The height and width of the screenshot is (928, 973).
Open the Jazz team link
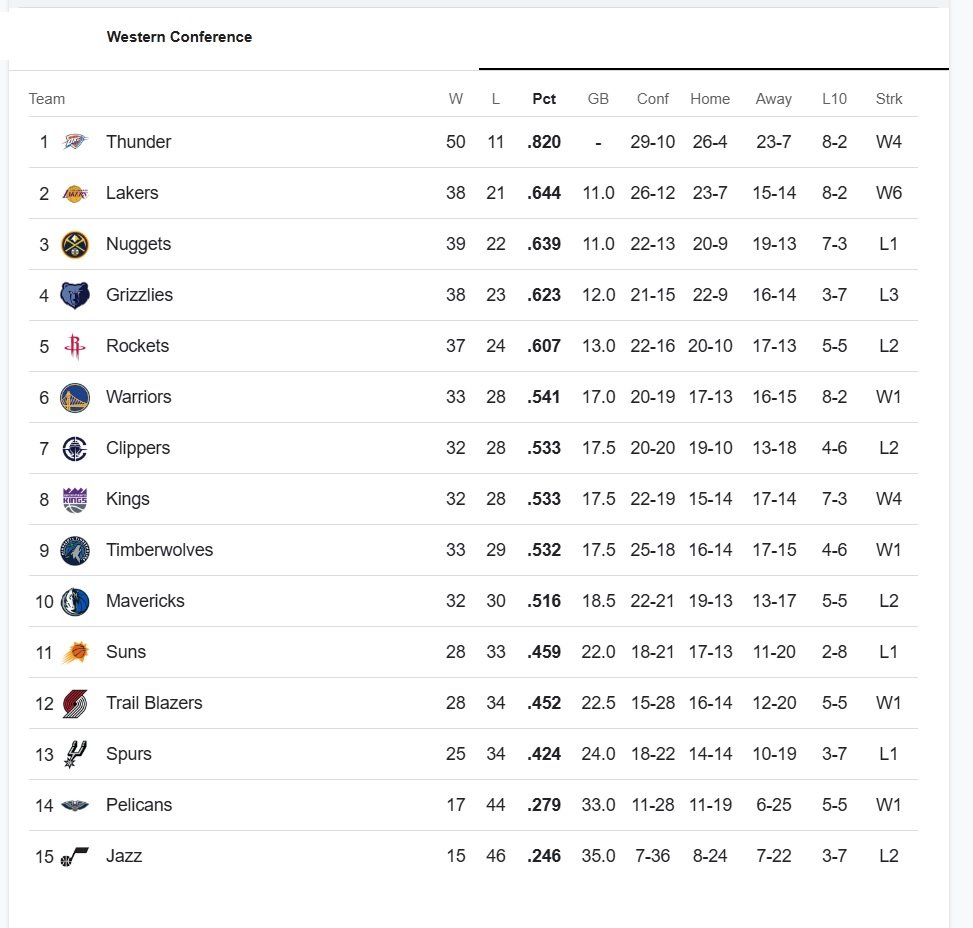tap(124, 856)
